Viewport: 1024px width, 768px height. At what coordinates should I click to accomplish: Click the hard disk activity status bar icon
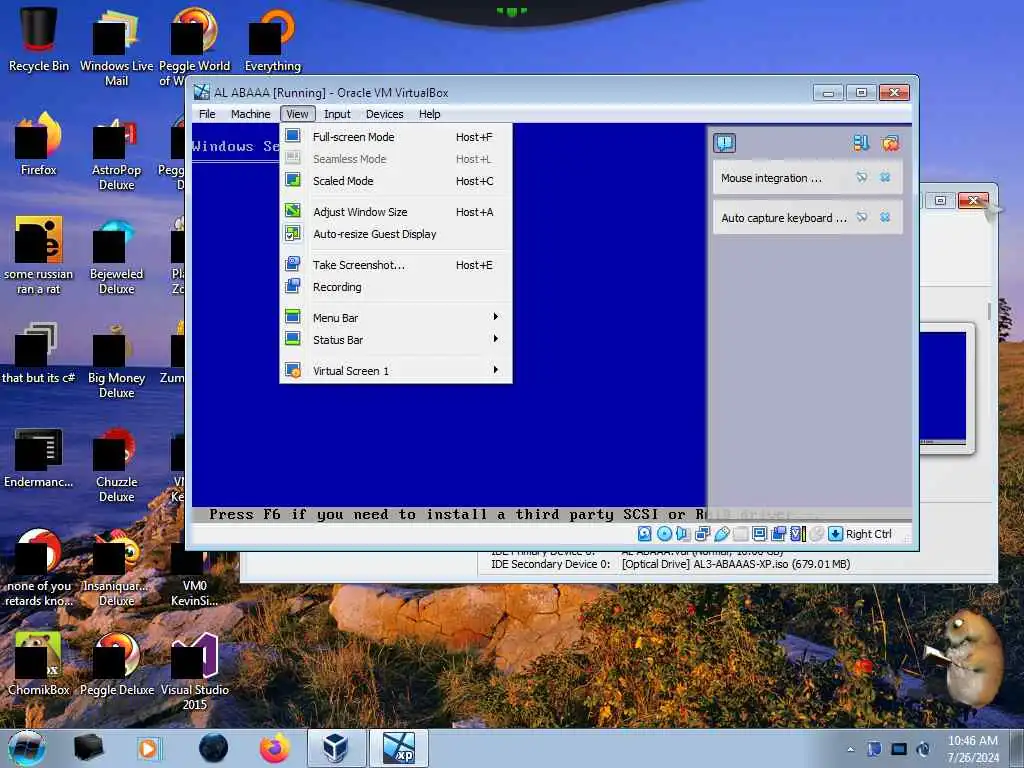644,534
